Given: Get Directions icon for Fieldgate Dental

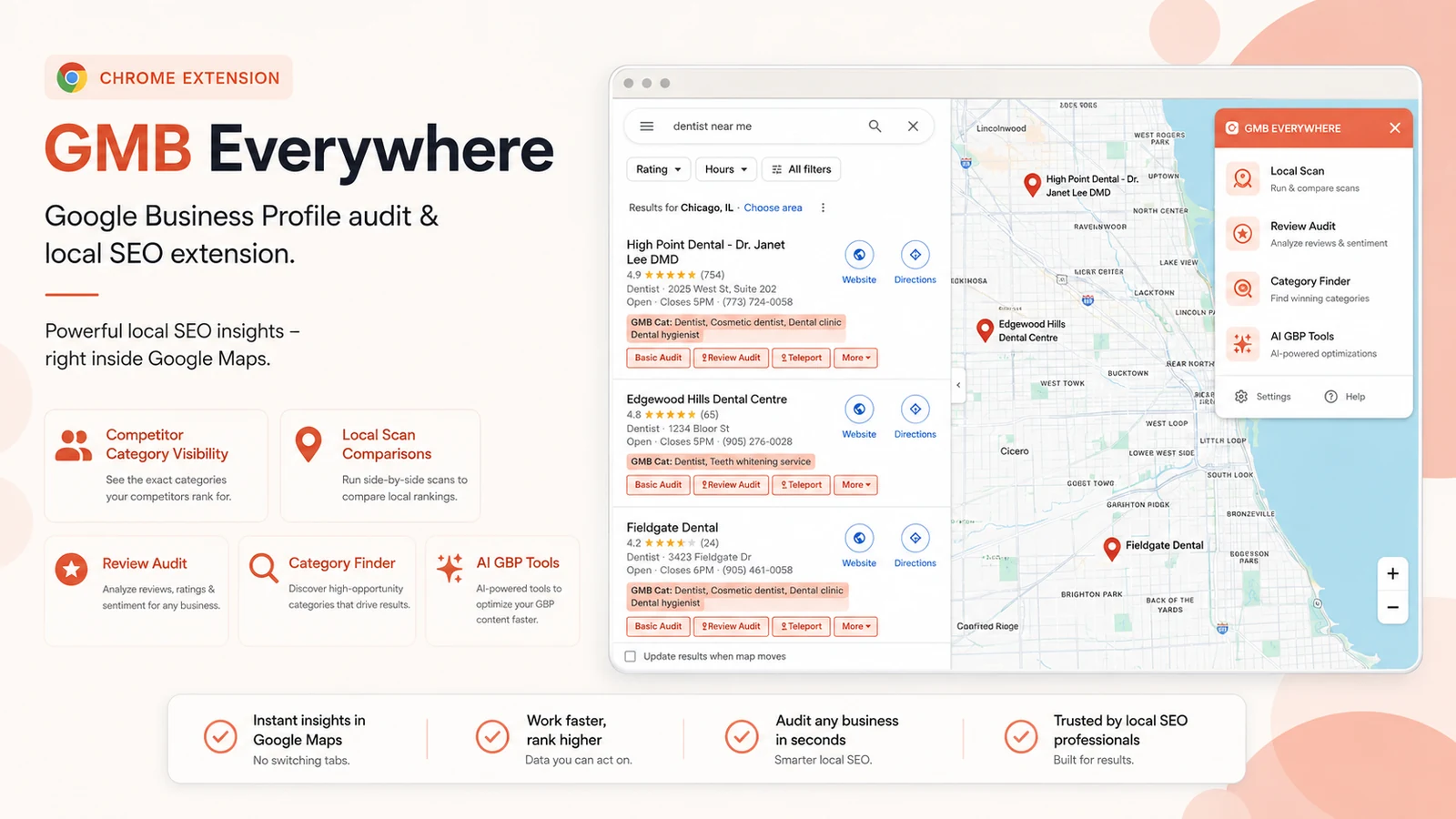Looking at the screenshot, I should pyautogui.click(x=915, y=539).
